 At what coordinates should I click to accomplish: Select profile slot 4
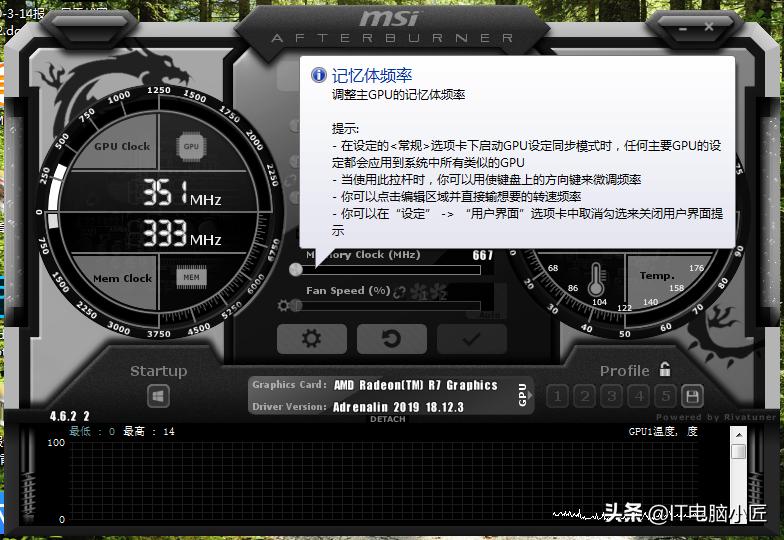point(638,397)
